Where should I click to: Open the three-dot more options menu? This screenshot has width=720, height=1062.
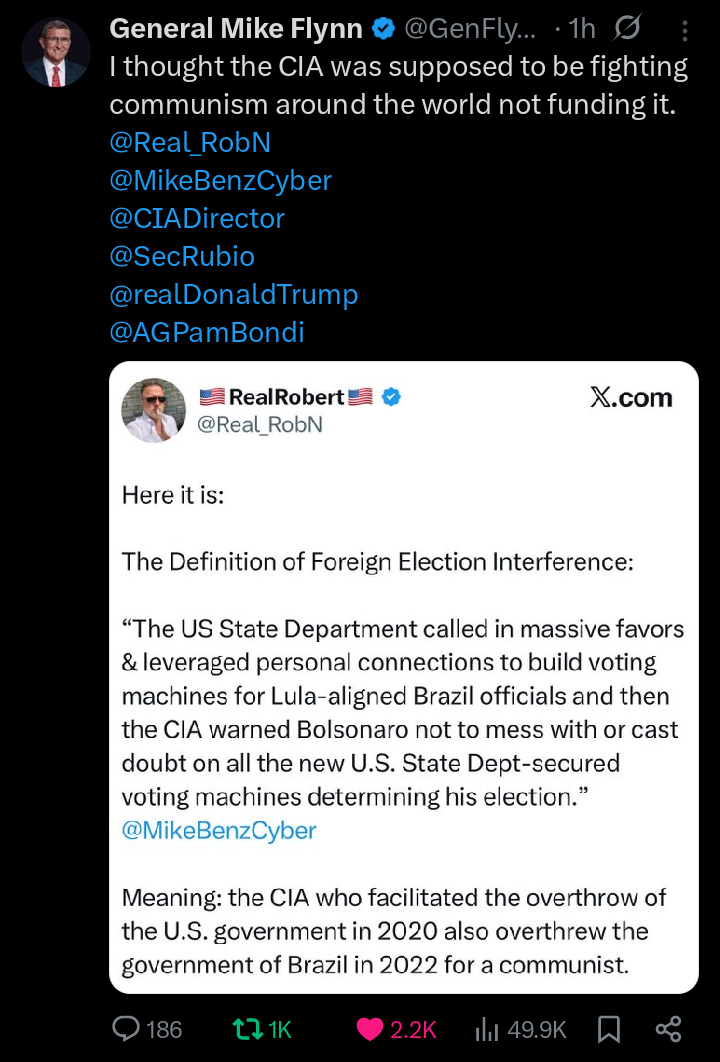685,30
